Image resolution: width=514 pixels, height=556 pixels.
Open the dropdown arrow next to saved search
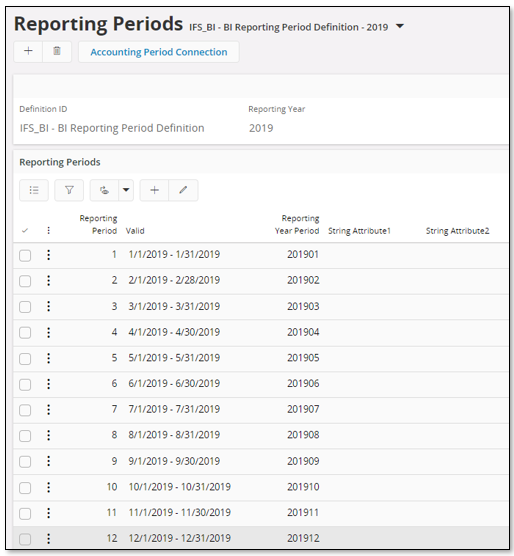click(x=126, y=190)
